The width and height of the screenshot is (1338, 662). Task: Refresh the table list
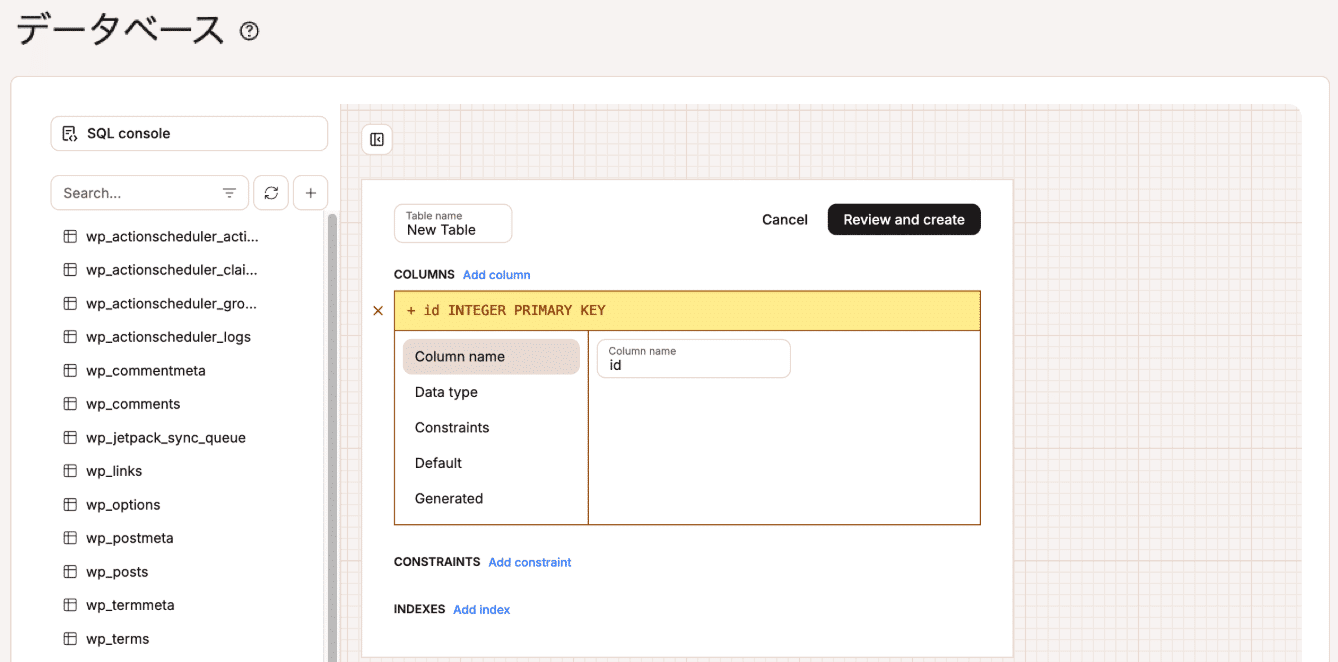(x=271, y=193)
